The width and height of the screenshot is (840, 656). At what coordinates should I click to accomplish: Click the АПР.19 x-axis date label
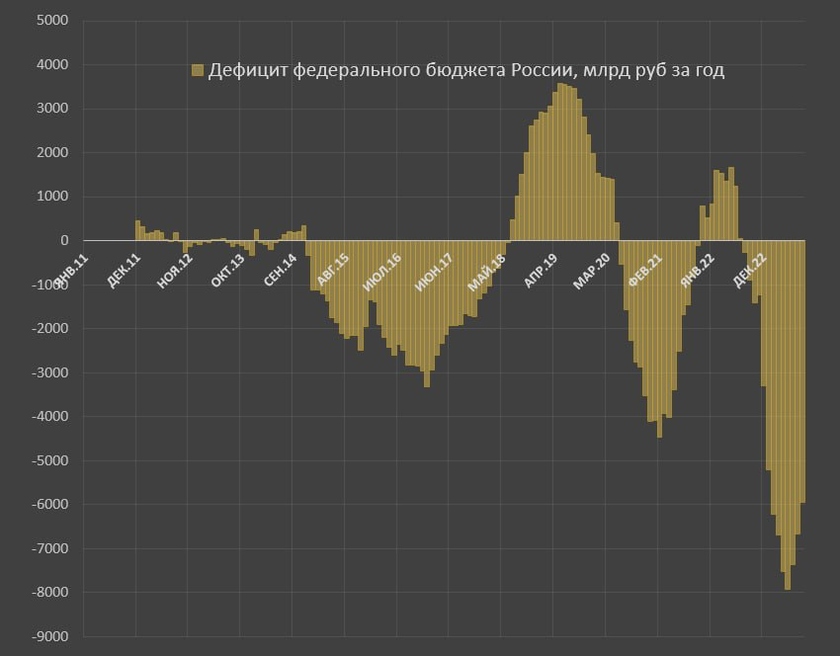point(541,270)
